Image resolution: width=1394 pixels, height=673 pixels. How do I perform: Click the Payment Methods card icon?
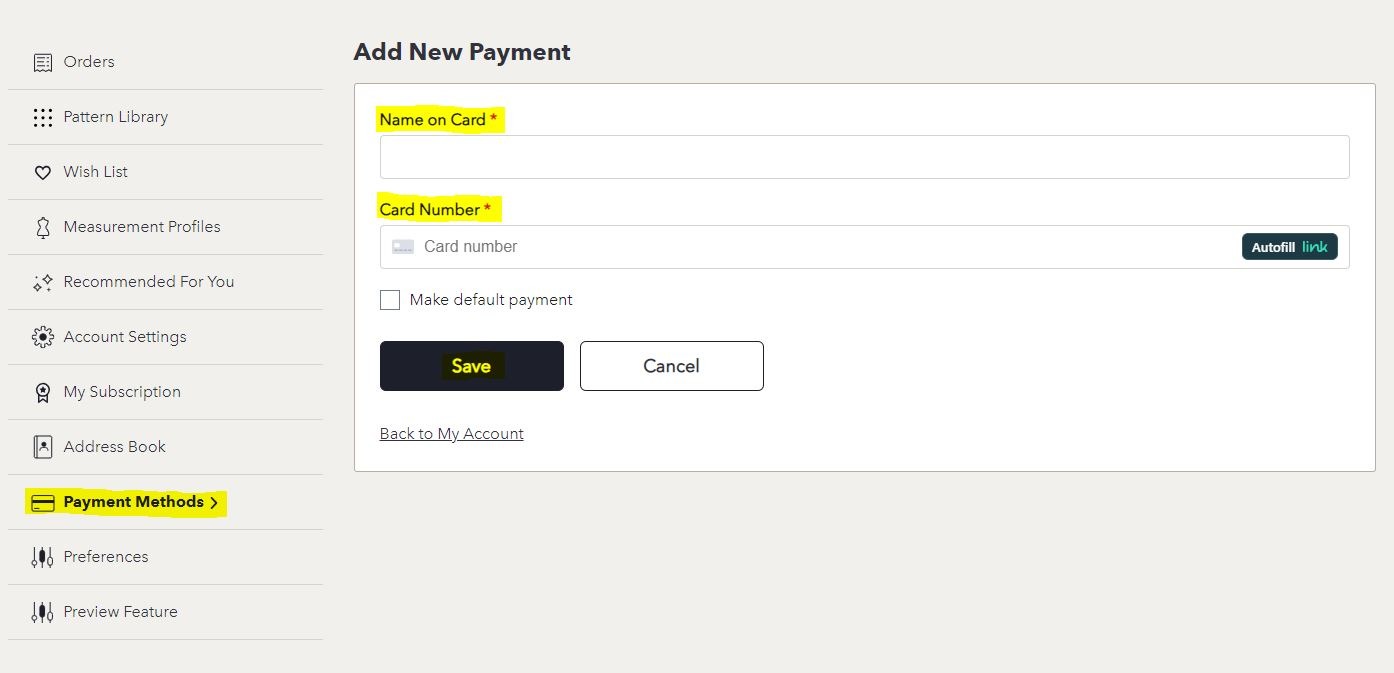pos(43,502)
